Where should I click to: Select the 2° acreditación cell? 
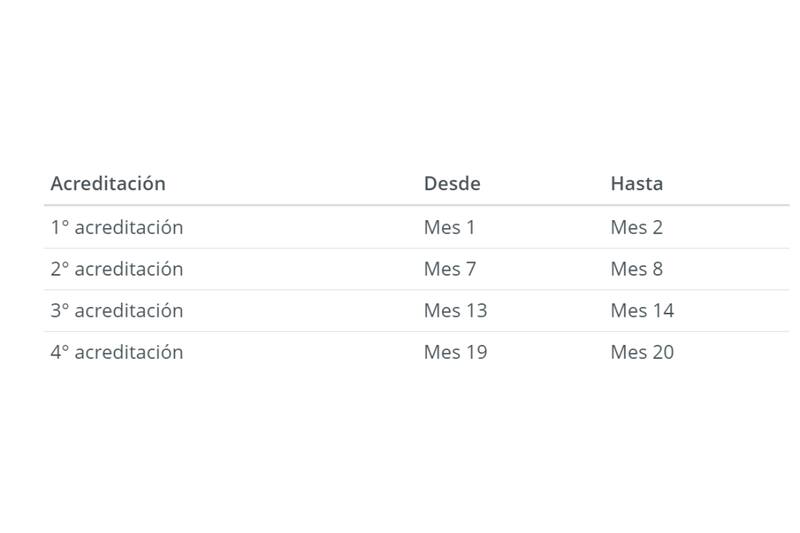[x=117, y=269]
